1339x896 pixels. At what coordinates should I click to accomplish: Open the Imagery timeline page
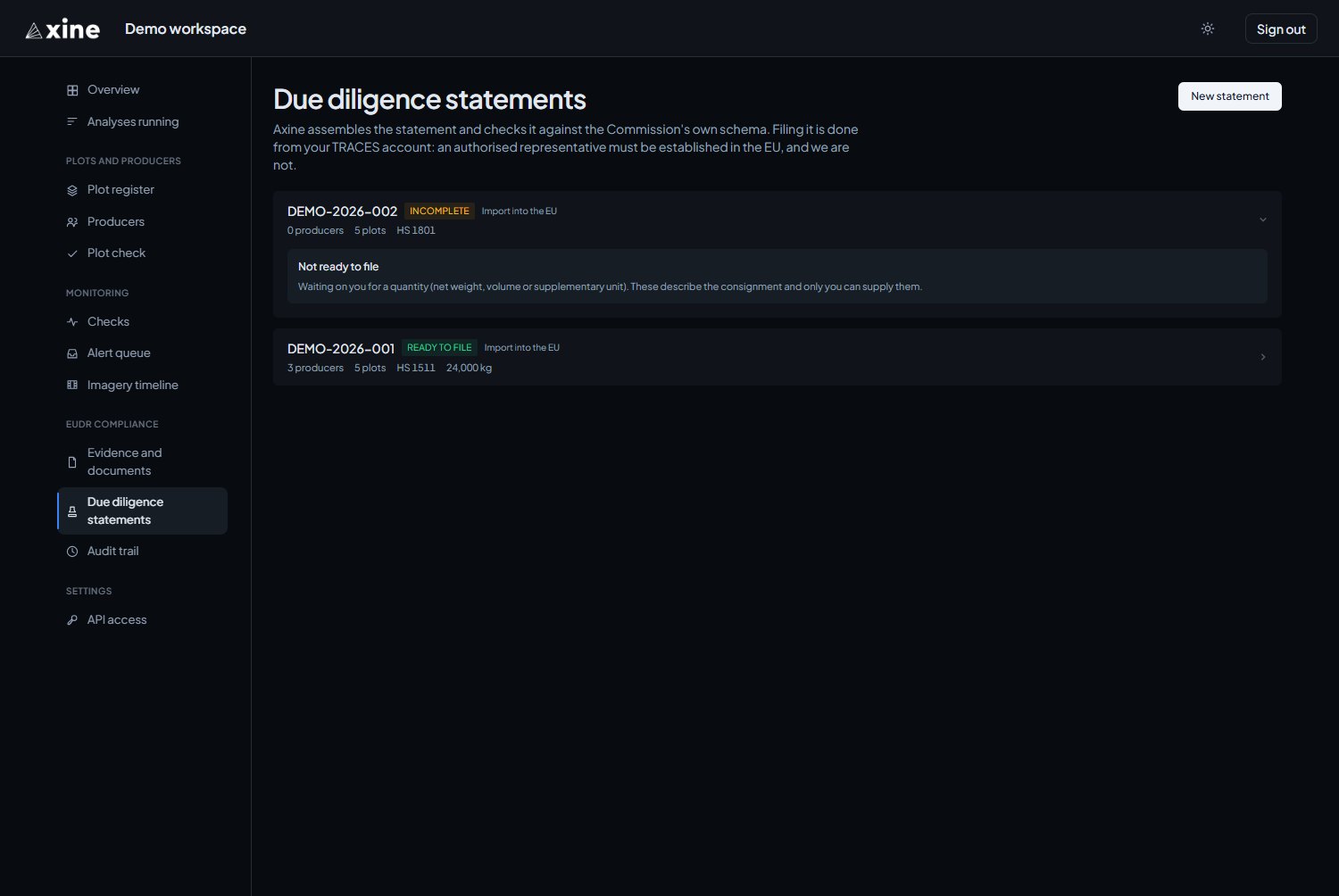[x=142, y=386]
